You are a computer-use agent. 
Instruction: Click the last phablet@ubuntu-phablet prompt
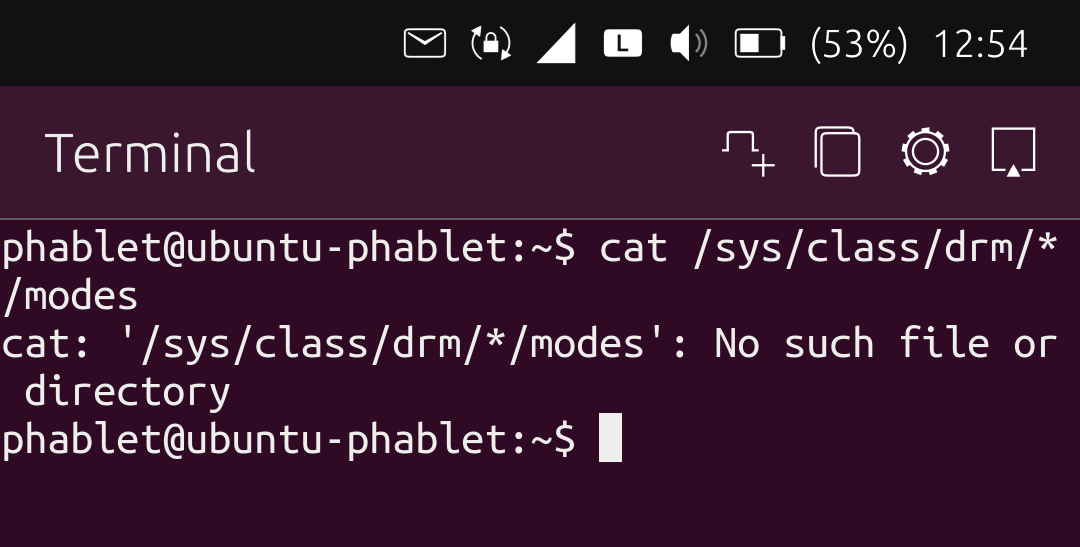[288, 439]
